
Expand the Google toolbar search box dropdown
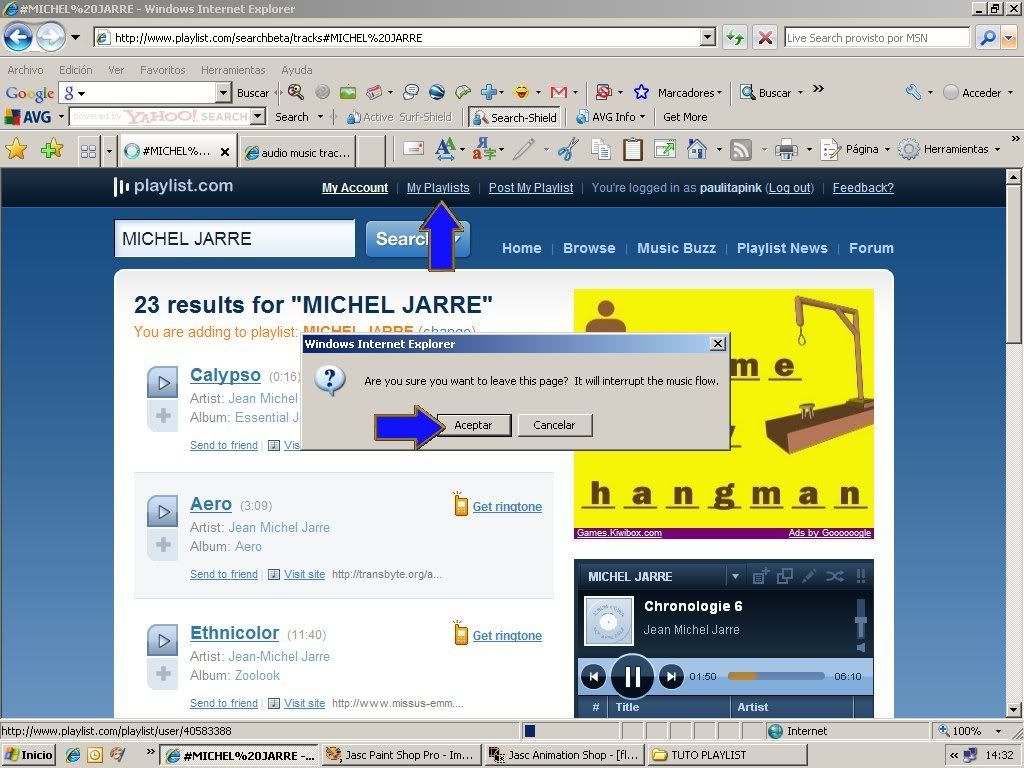coord(224,93)
